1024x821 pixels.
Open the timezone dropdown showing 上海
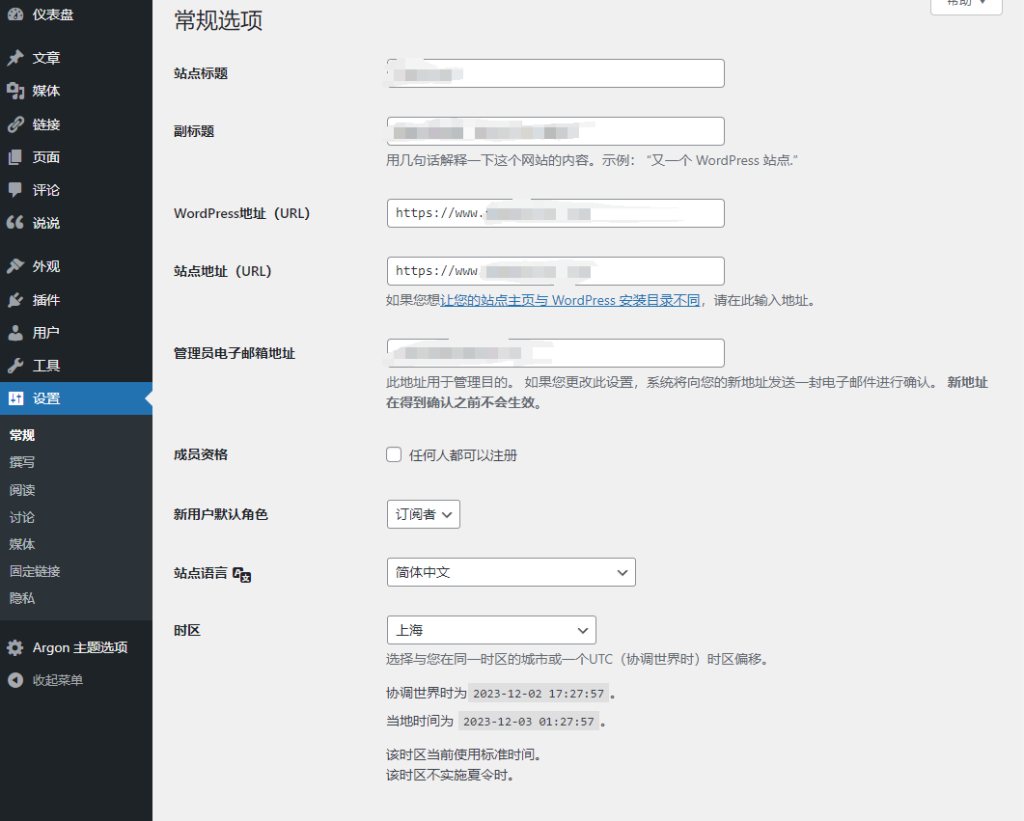[x=491, y=630]
